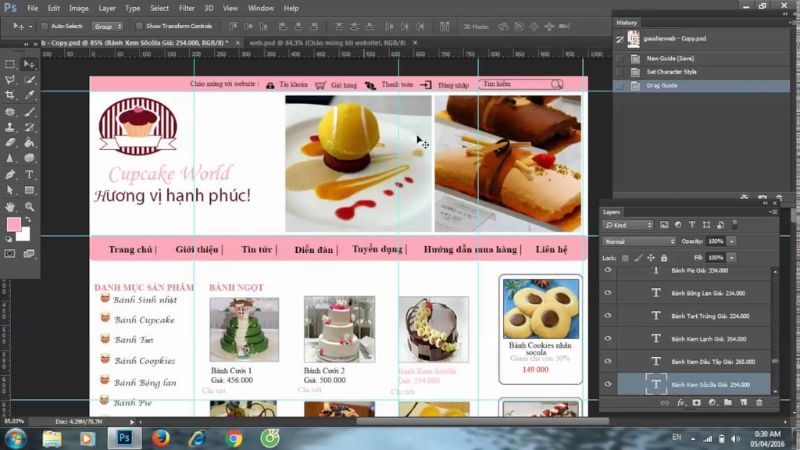Click the delete layer trash icon

pos(759,402)
